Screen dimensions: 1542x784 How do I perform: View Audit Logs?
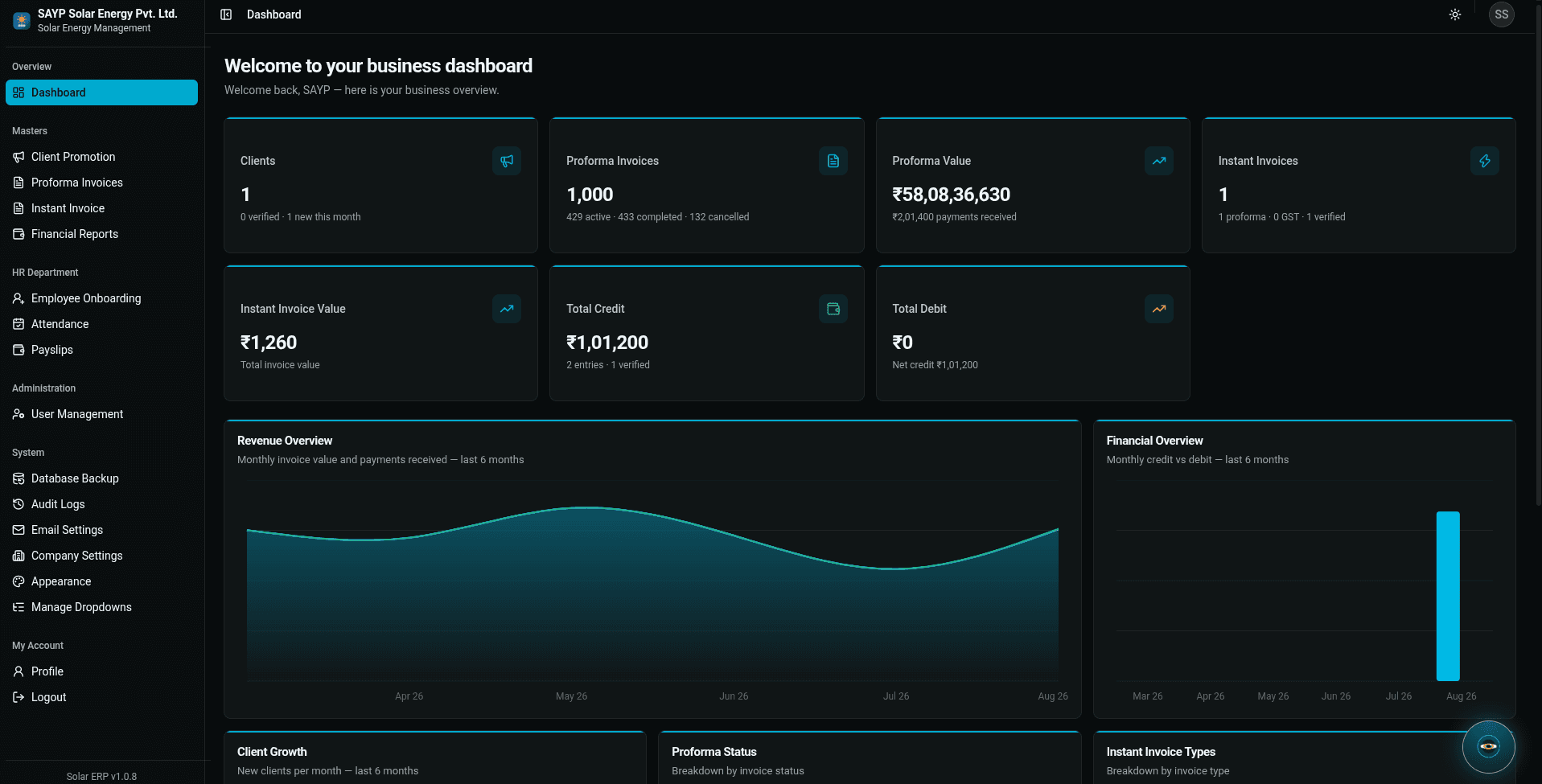[x=101, y=504]
